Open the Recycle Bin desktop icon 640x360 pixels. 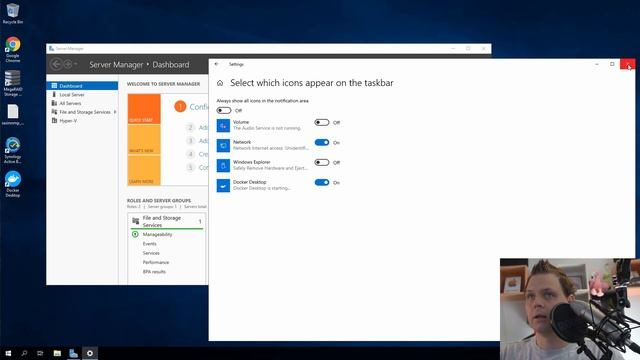[13, 13]
